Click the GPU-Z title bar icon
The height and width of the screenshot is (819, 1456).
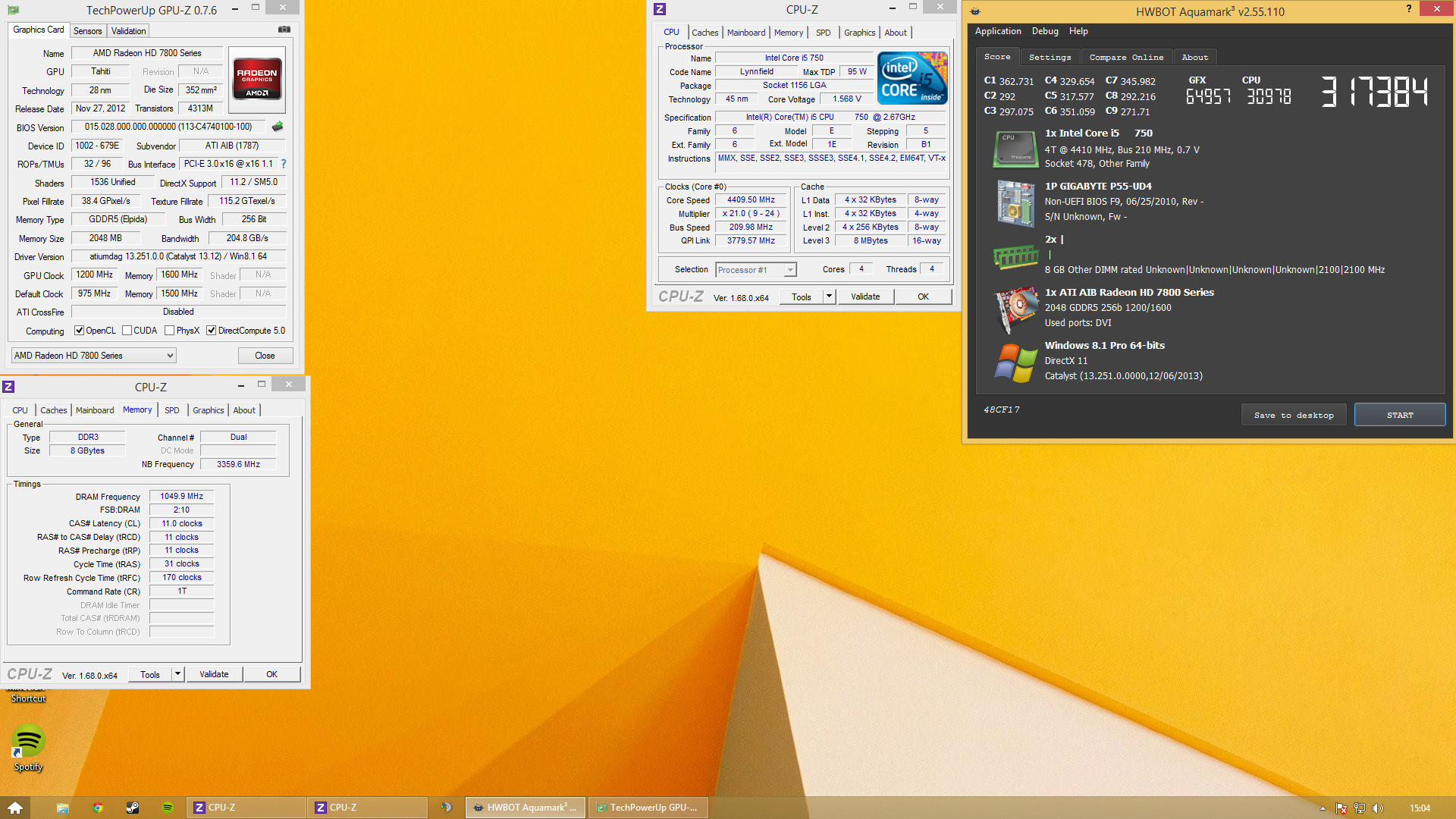click(13, 10)
